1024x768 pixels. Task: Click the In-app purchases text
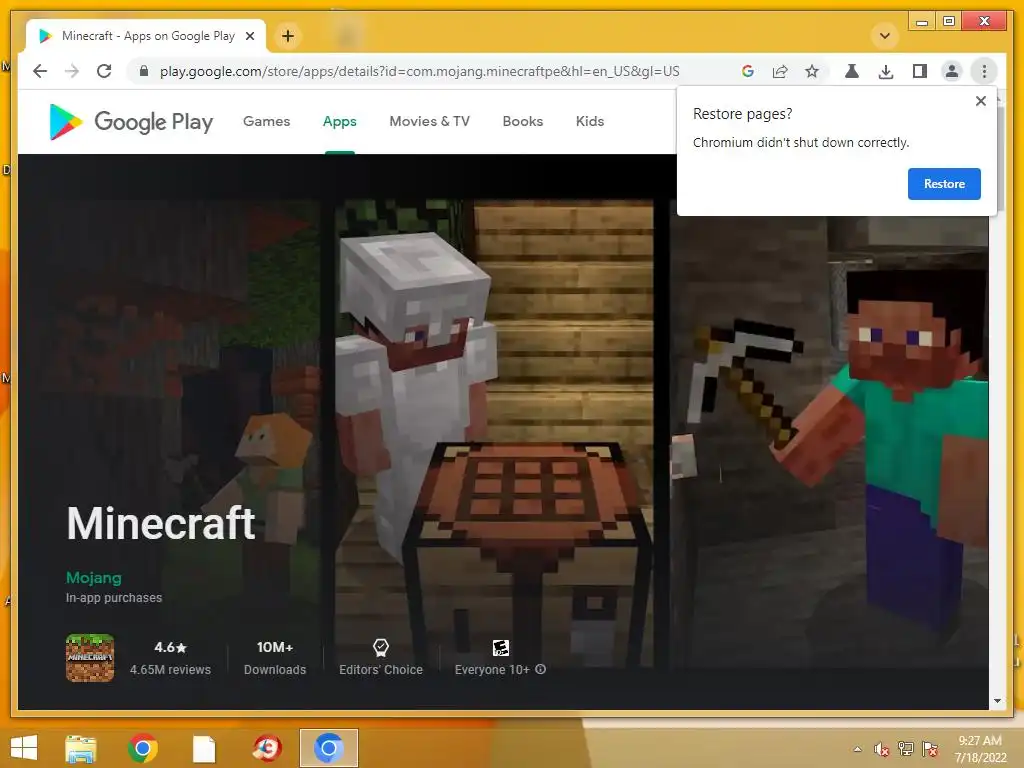[x=114, y=598]
